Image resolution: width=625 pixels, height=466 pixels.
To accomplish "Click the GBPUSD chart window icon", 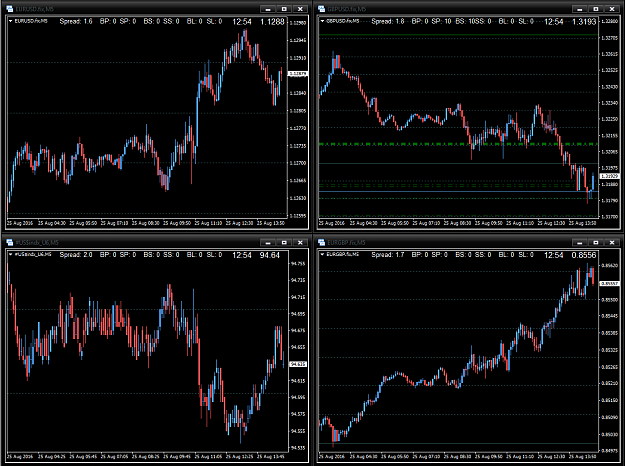I will 322,9.
